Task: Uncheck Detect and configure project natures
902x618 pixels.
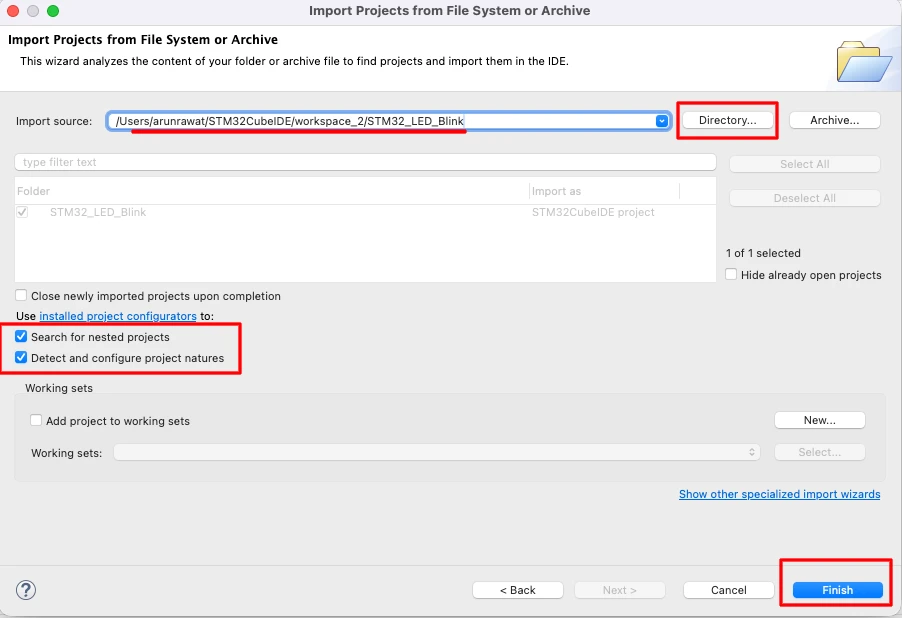Action: (21, 358)
